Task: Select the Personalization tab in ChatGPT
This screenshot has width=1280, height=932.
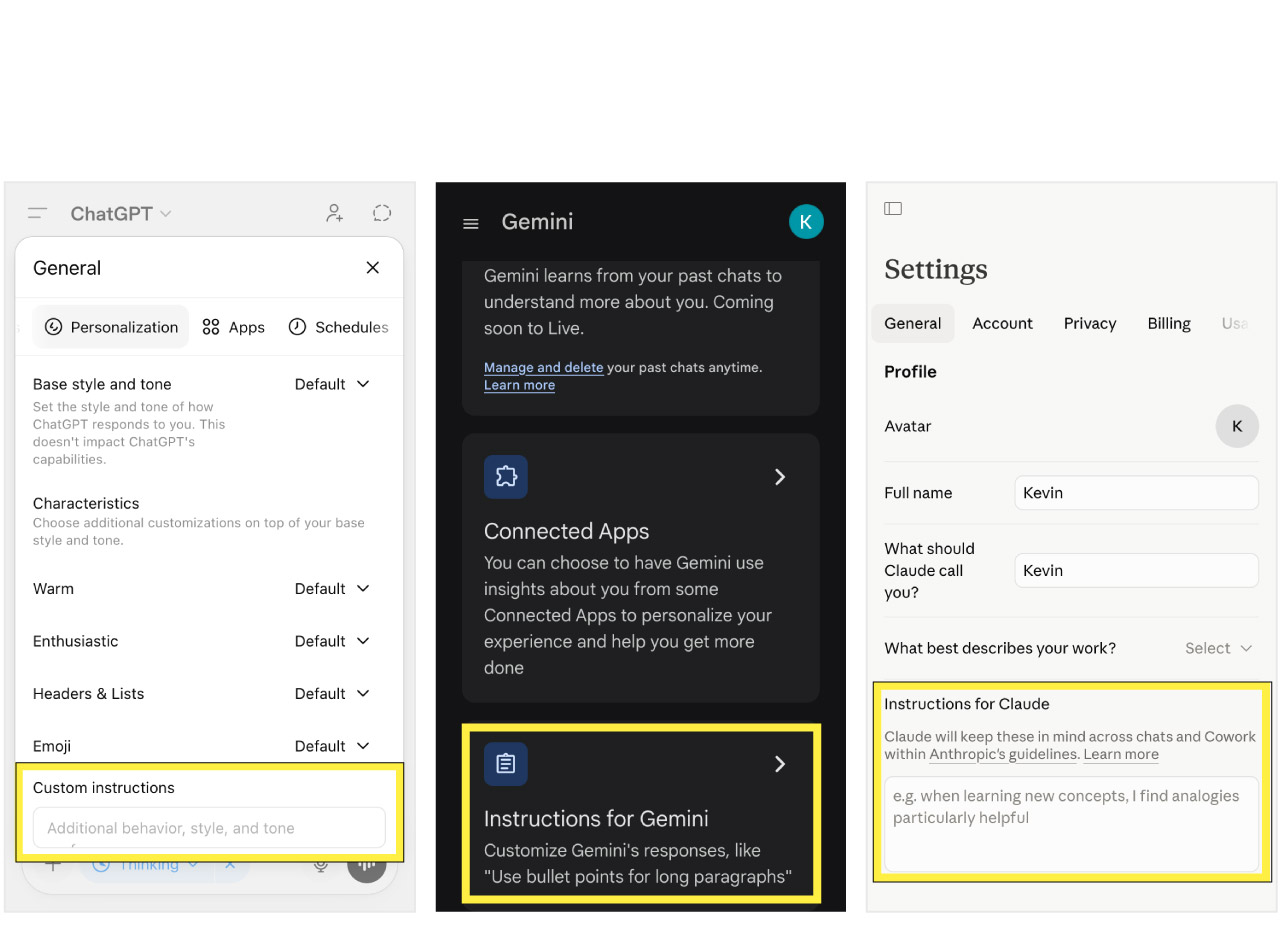Action: pos(111,327)
